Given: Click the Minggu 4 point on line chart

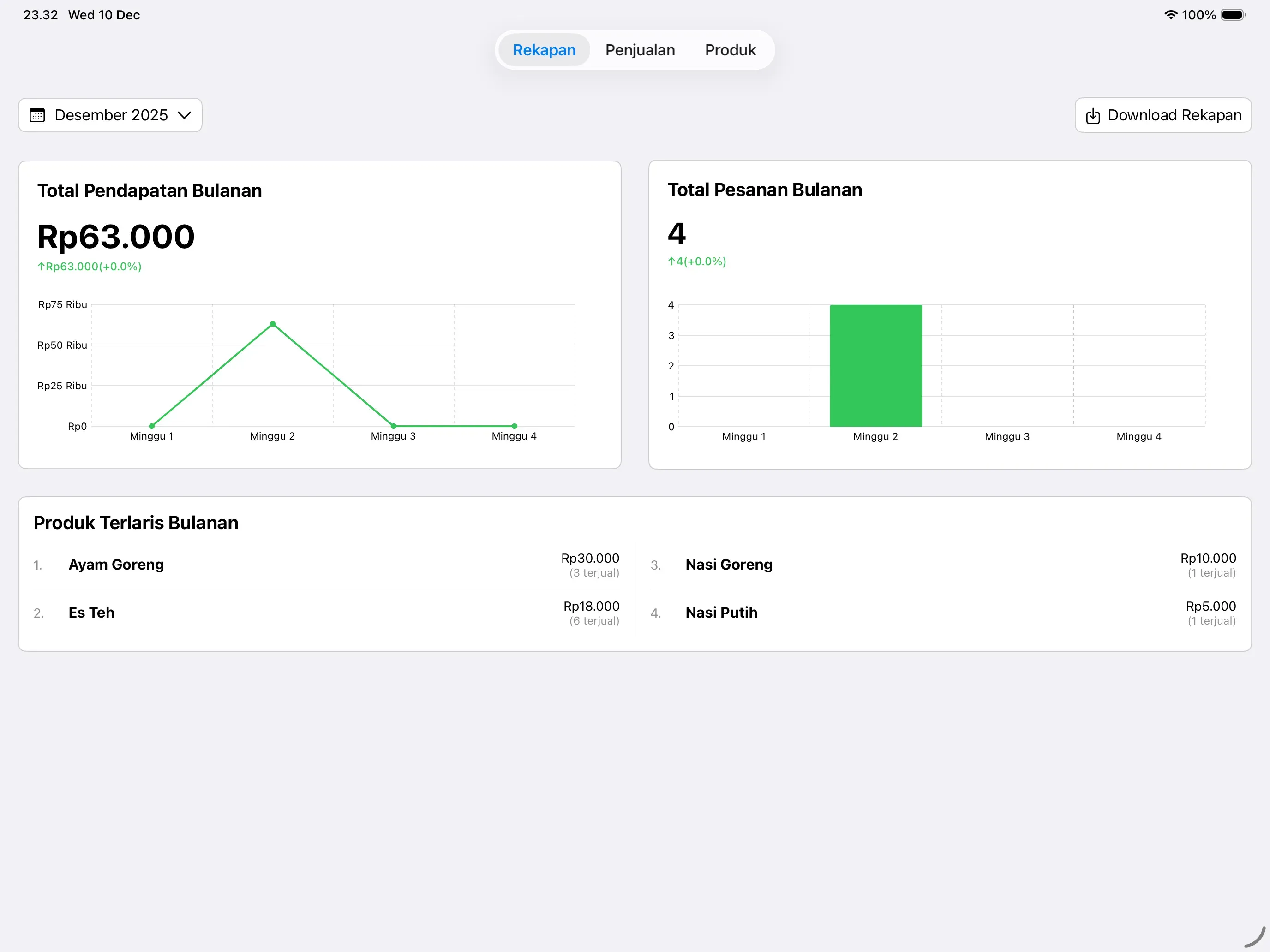Looking at the screenshot, I should click(515, 426).
